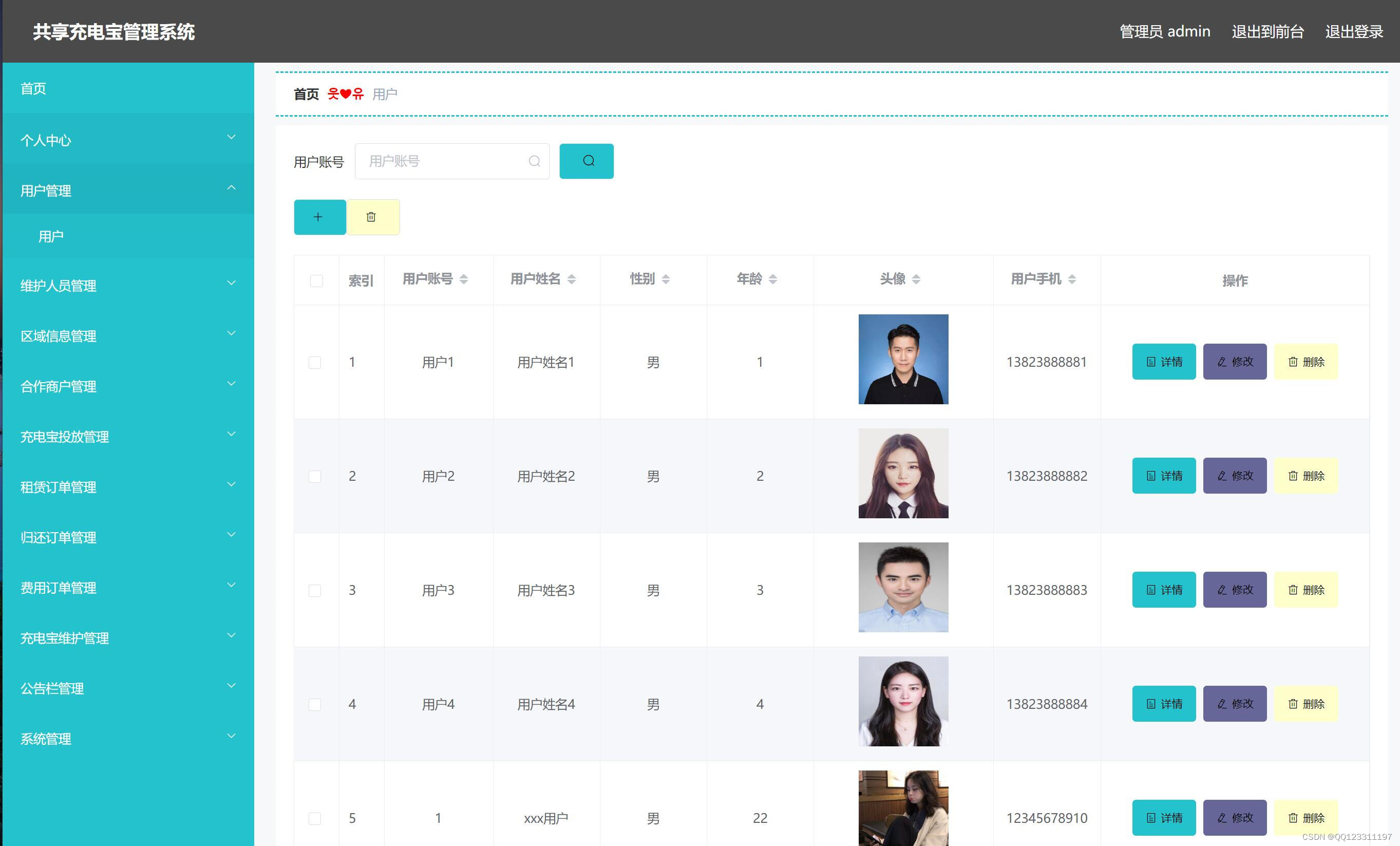Click phone number 13823888881 cell
Viewport: 1400px width, 846px height.
tap(1047, 362)
